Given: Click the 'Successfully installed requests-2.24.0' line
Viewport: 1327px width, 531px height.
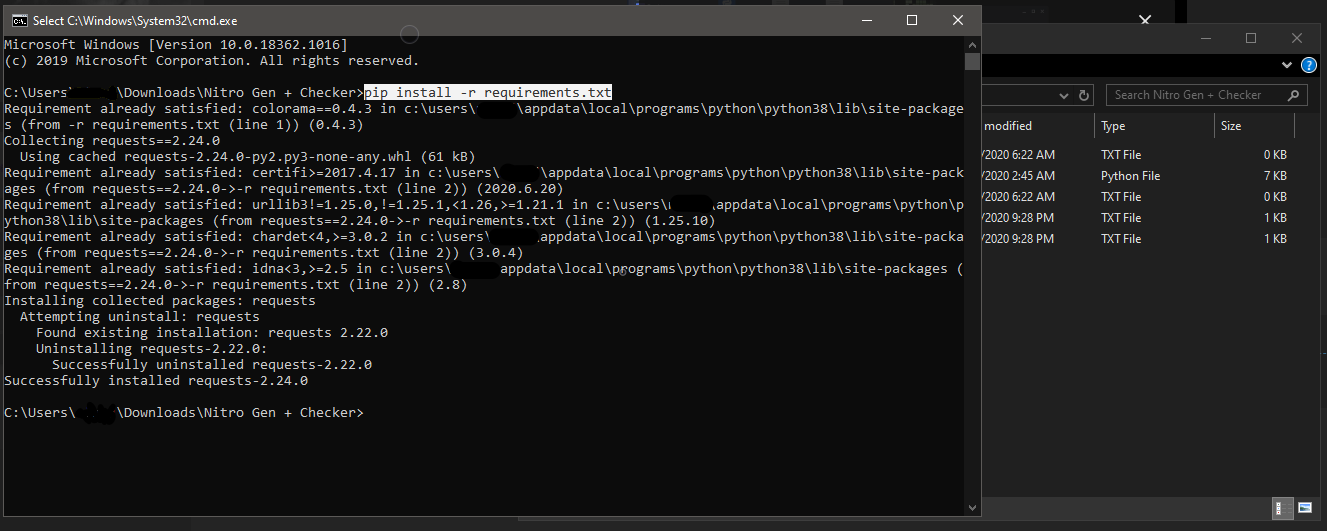Looking at the screenshot, I should pos(156,380).
